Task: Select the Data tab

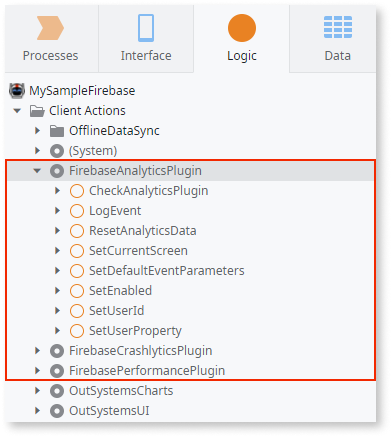Action: [337, 38]
